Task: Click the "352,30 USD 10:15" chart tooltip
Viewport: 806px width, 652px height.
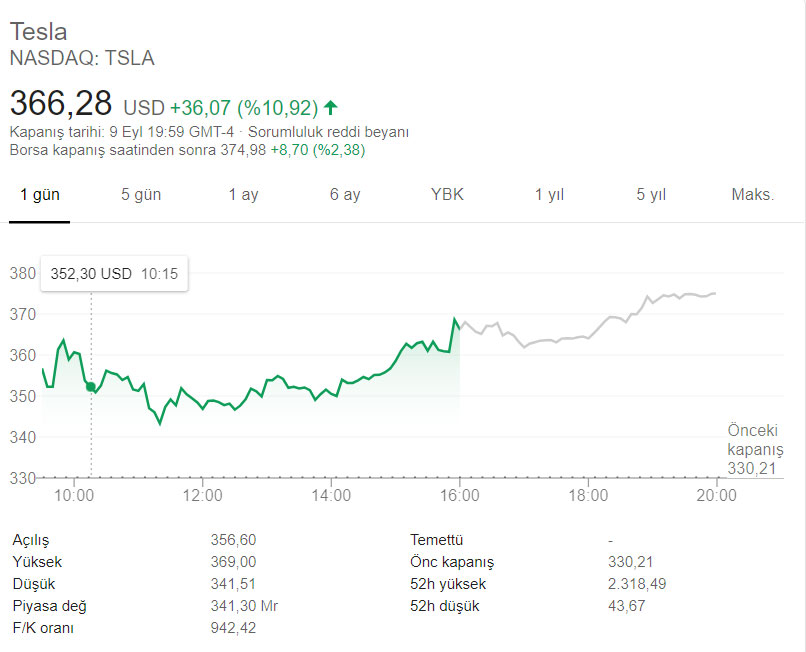Action: coord(115,273)
